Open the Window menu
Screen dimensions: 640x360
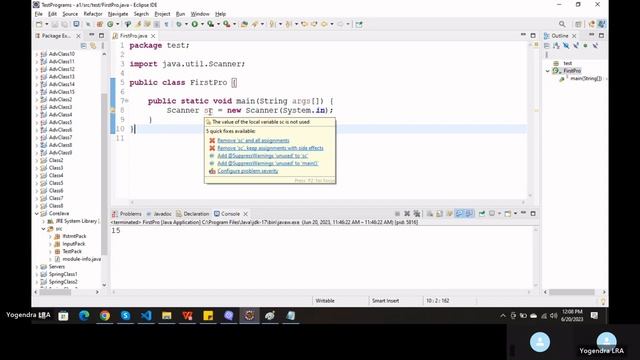tap(200, 14)
